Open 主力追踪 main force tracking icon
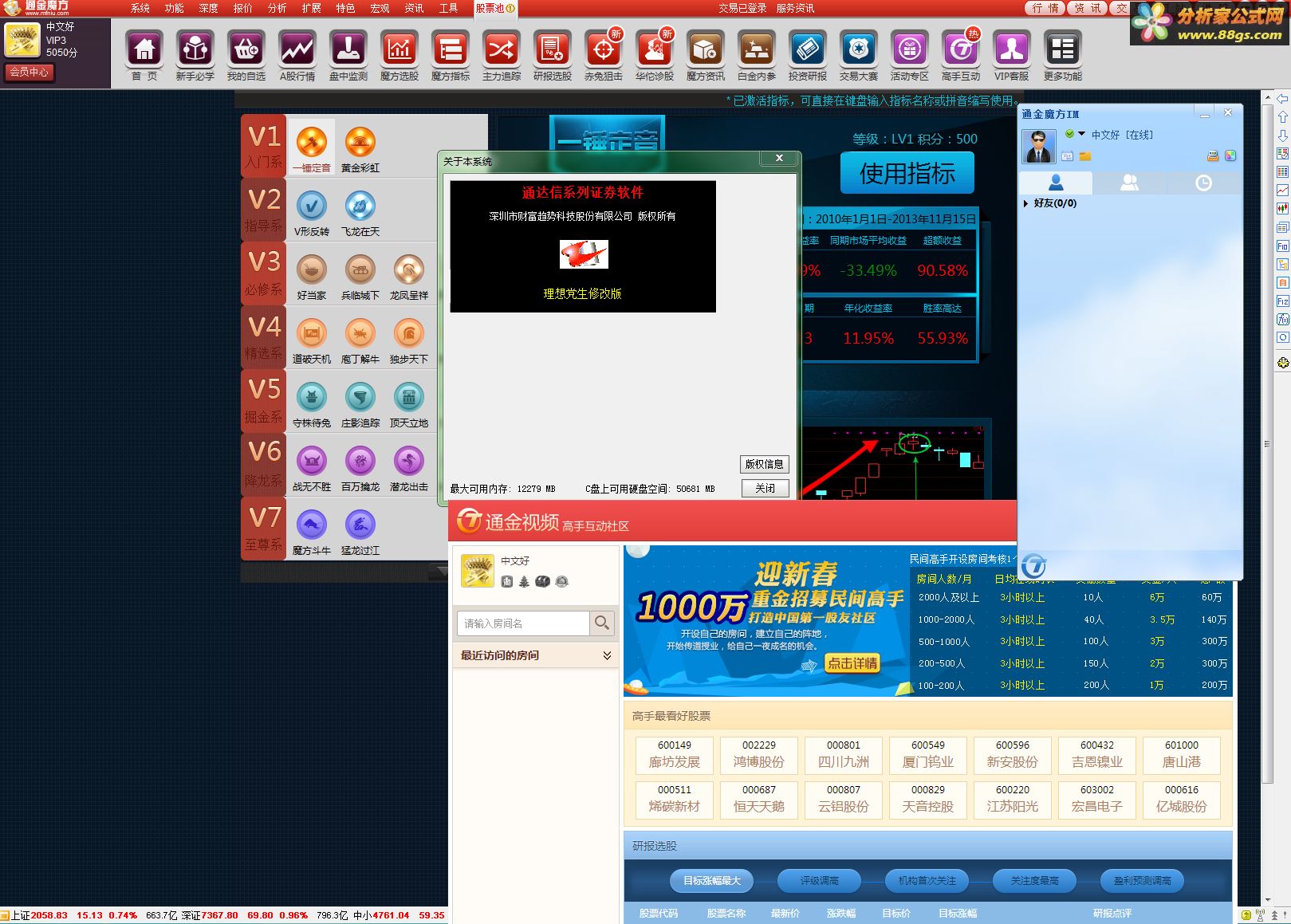 [502, 49]
